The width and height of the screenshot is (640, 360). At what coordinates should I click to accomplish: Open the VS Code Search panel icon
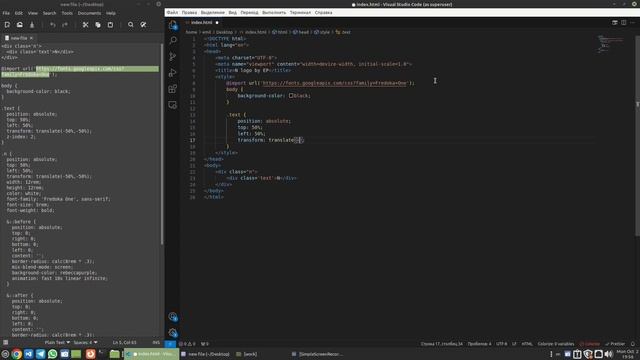pyautogui.click(x=173, y=40)
